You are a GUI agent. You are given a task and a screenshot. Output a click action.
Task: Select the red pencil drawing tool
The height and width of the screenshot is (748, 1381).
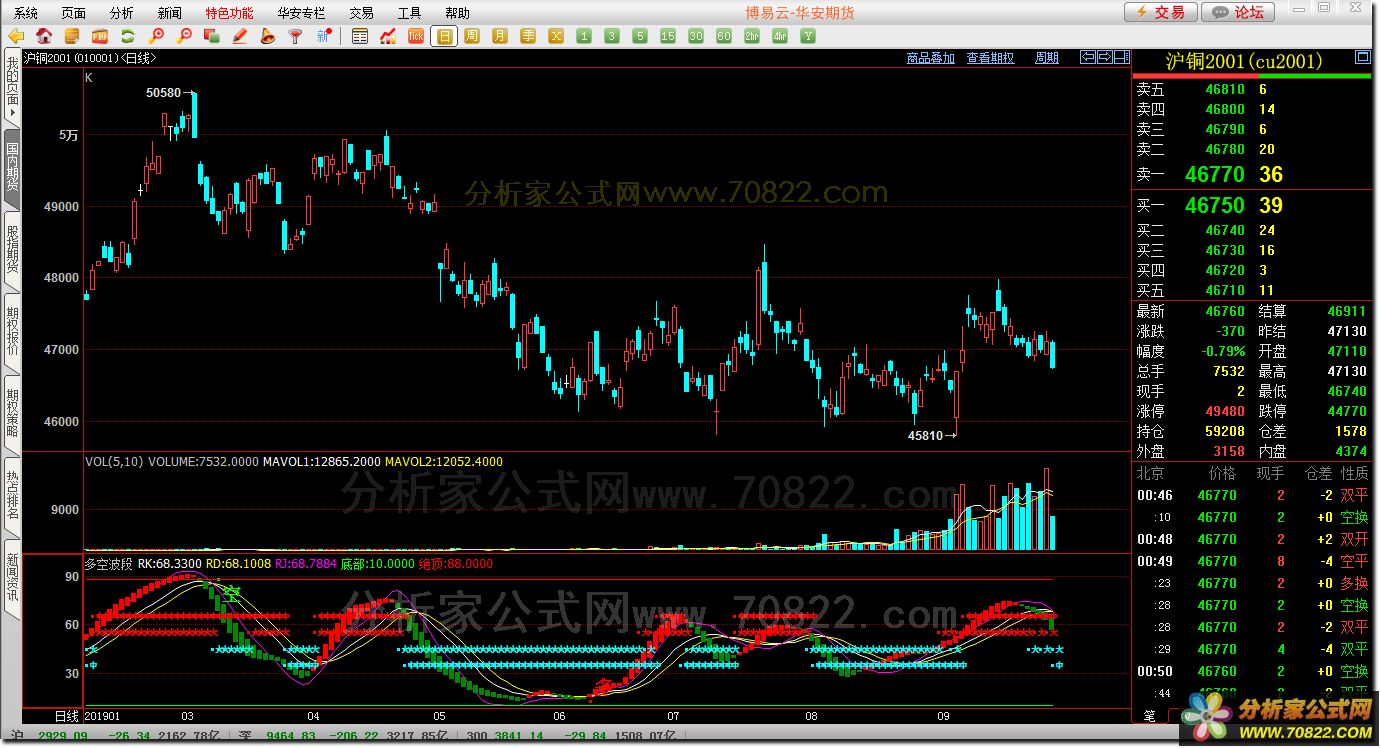pos(239,36)
